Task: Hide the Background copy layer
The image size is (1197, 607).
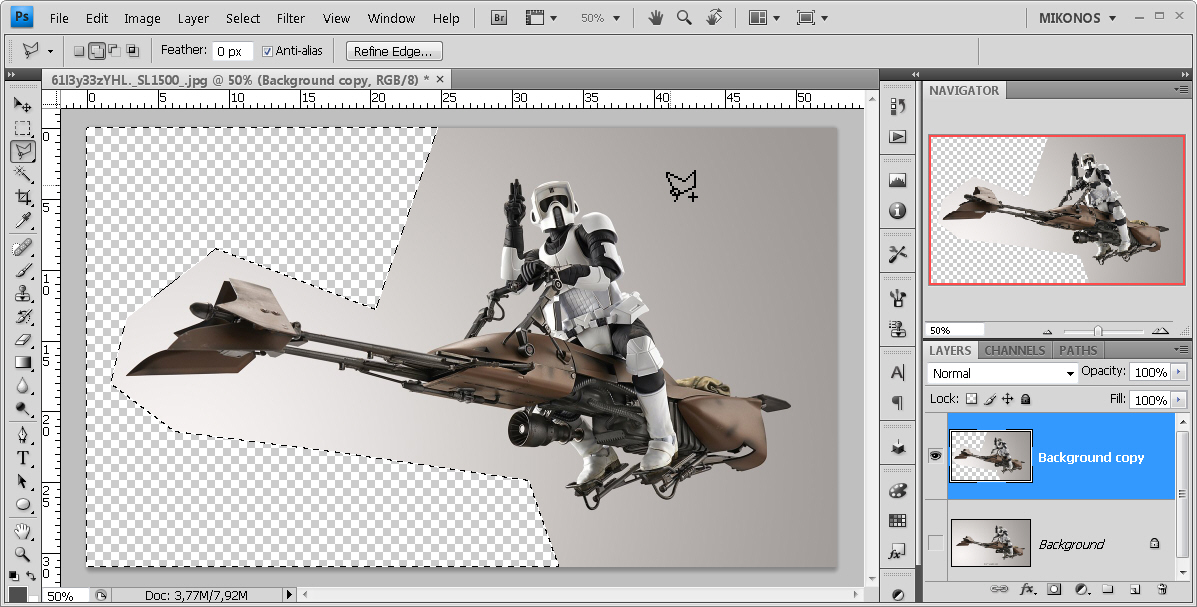Action: 935,456
